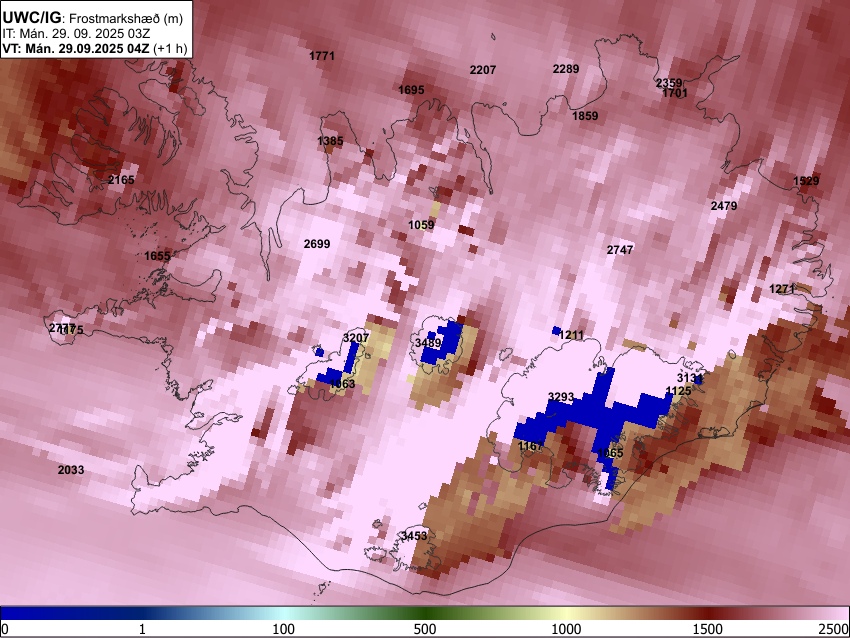Click the glacier value 3207
850x638 pixels.
356,338
